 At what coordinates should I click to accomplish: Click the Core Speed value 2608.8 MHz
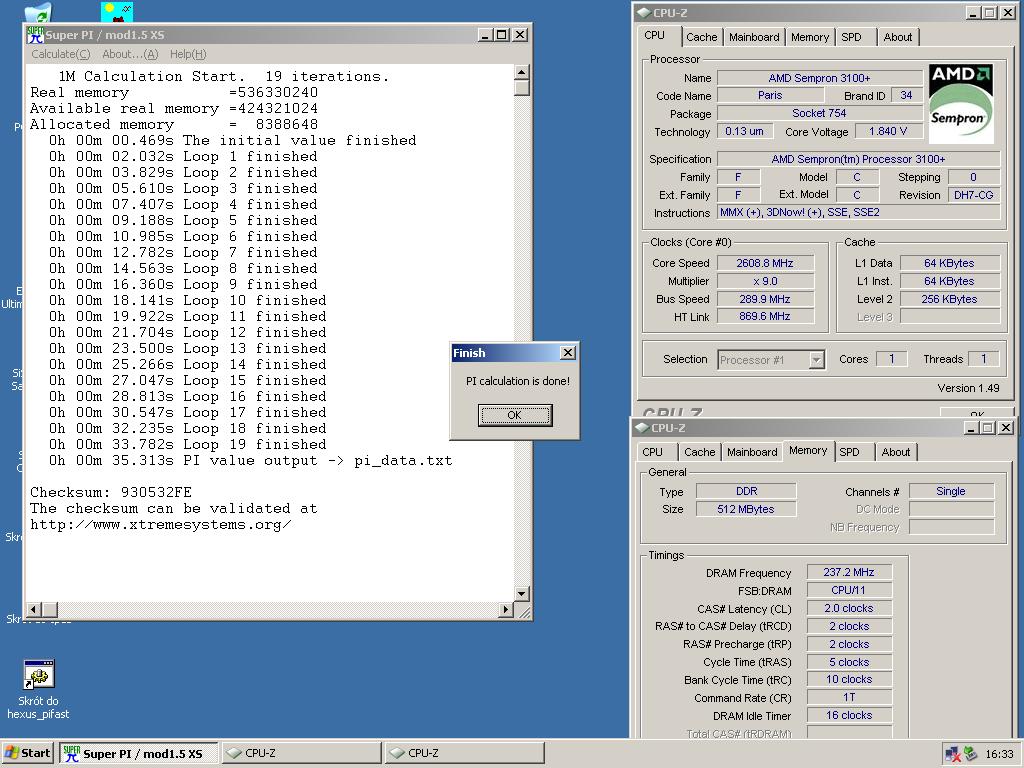click(x=765, y=263)
